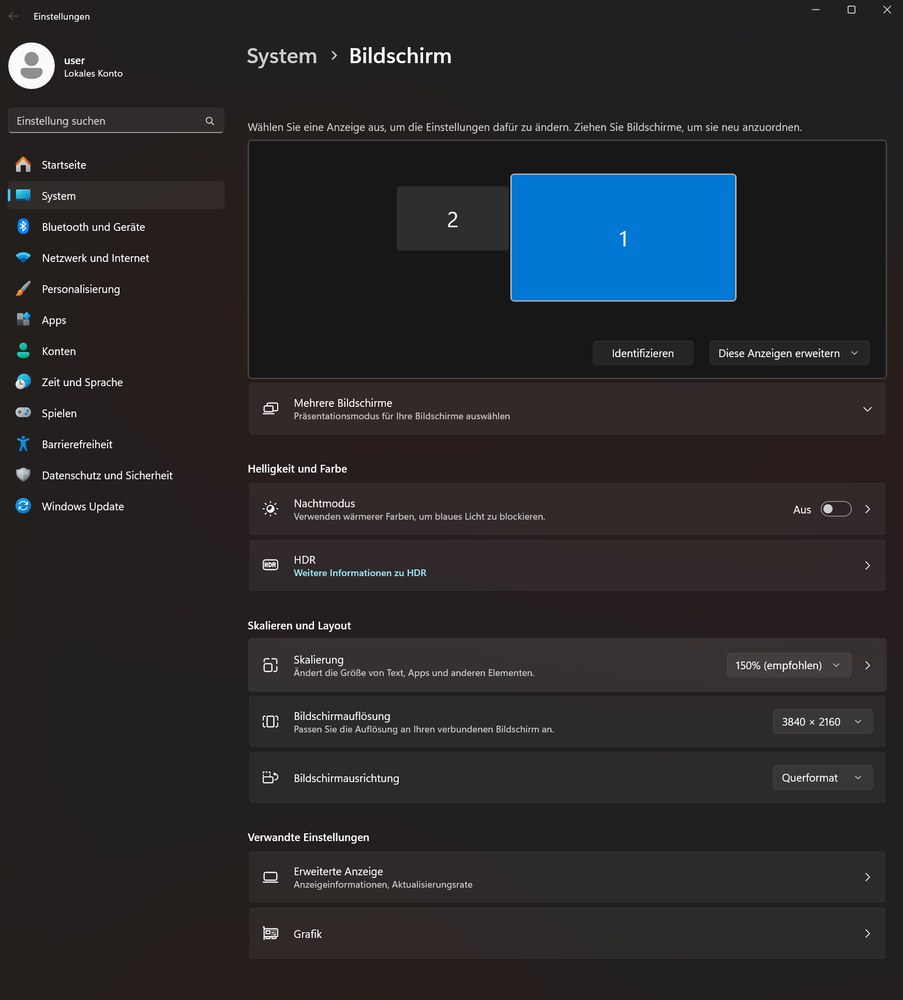Click the Netzwerk und Internet wifi icon

click(23, 258)
